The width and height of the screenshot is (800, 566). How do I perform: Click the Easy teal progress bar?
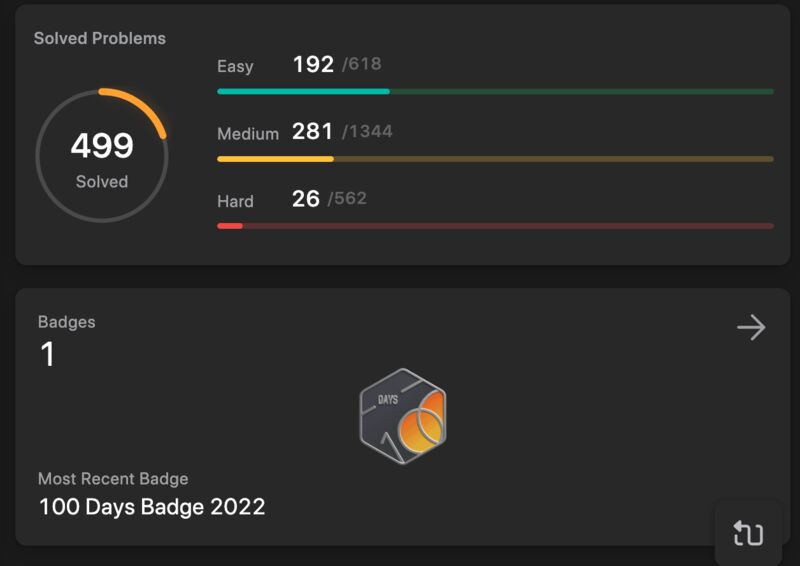pyautogui.click(x=495, y=91)
